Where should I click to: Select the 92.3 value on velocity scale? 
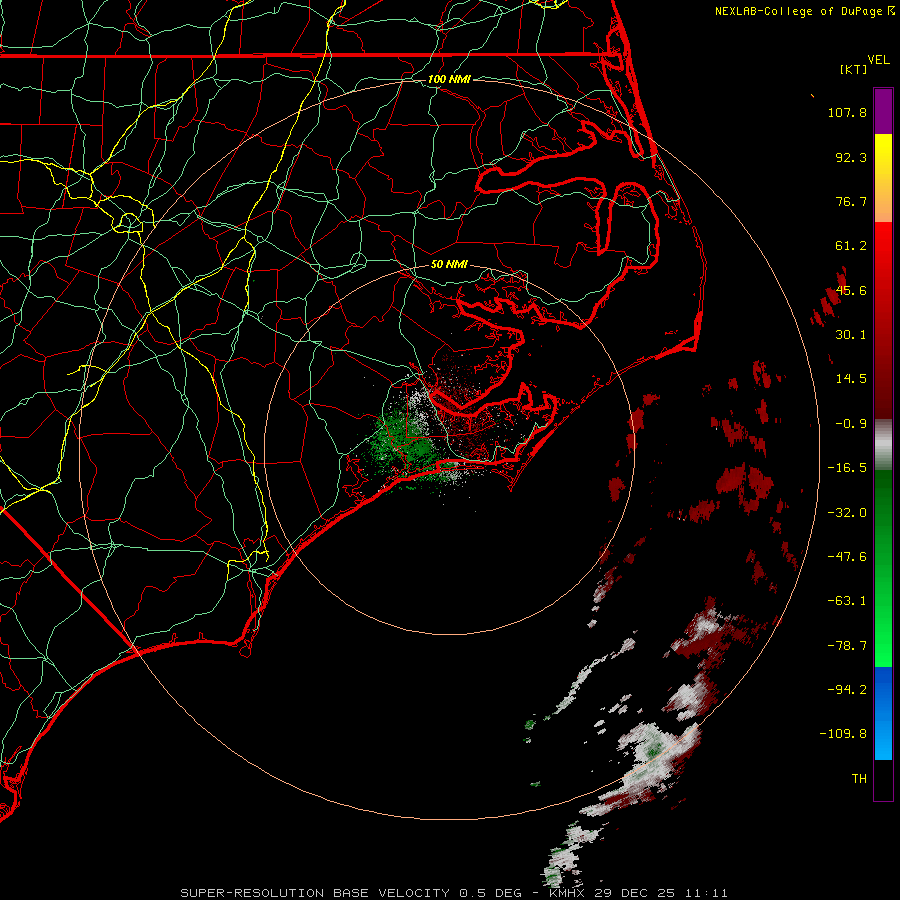point(851,157)
